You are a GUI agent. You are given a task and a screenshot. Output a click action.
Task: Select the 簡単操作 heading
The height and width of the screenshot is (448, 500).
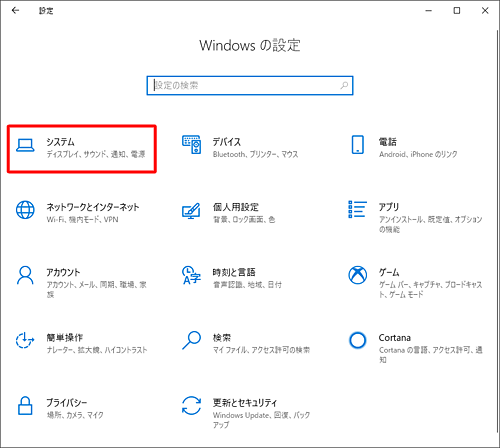point(64,338)
